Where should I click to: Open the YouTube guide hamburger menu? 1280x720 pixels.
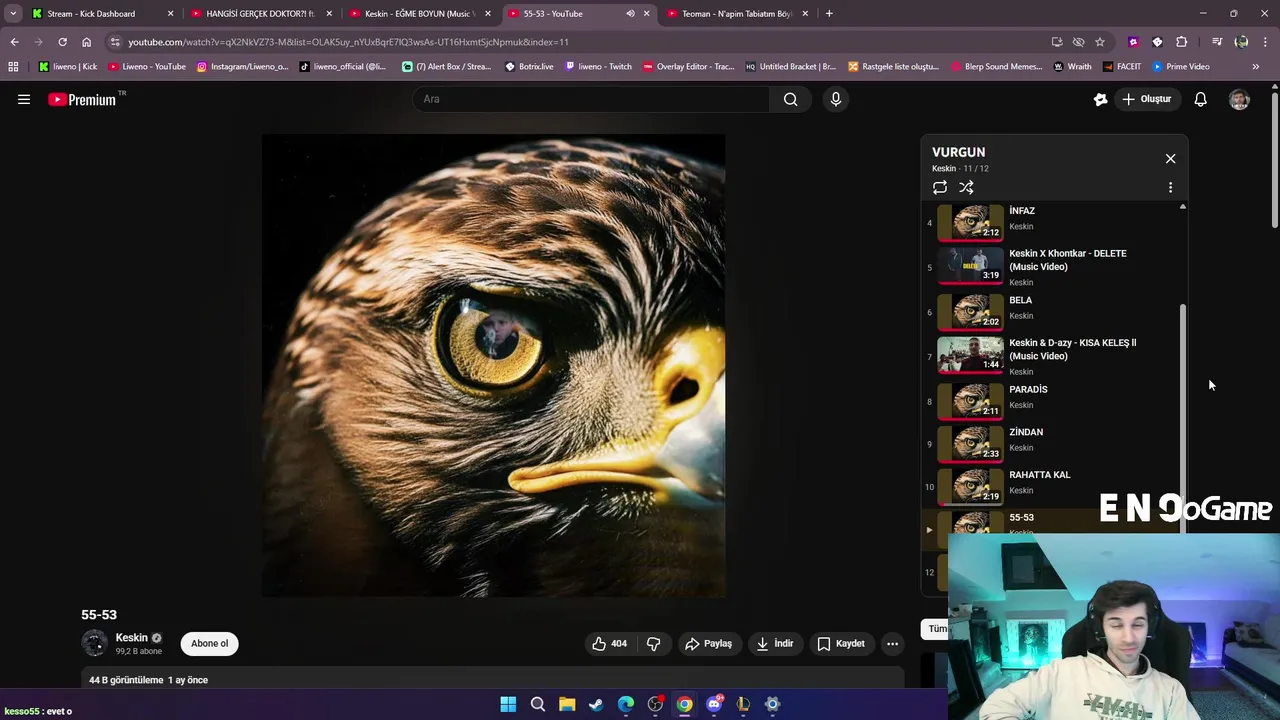point(24,99)
